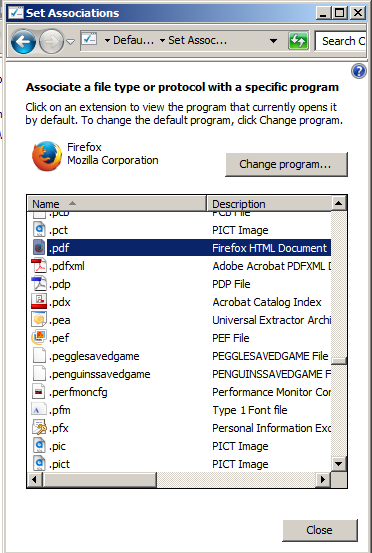Viewport: 372px width, 553px height.
Task: Select the .pdp extension name
Action: coord(60,284)
